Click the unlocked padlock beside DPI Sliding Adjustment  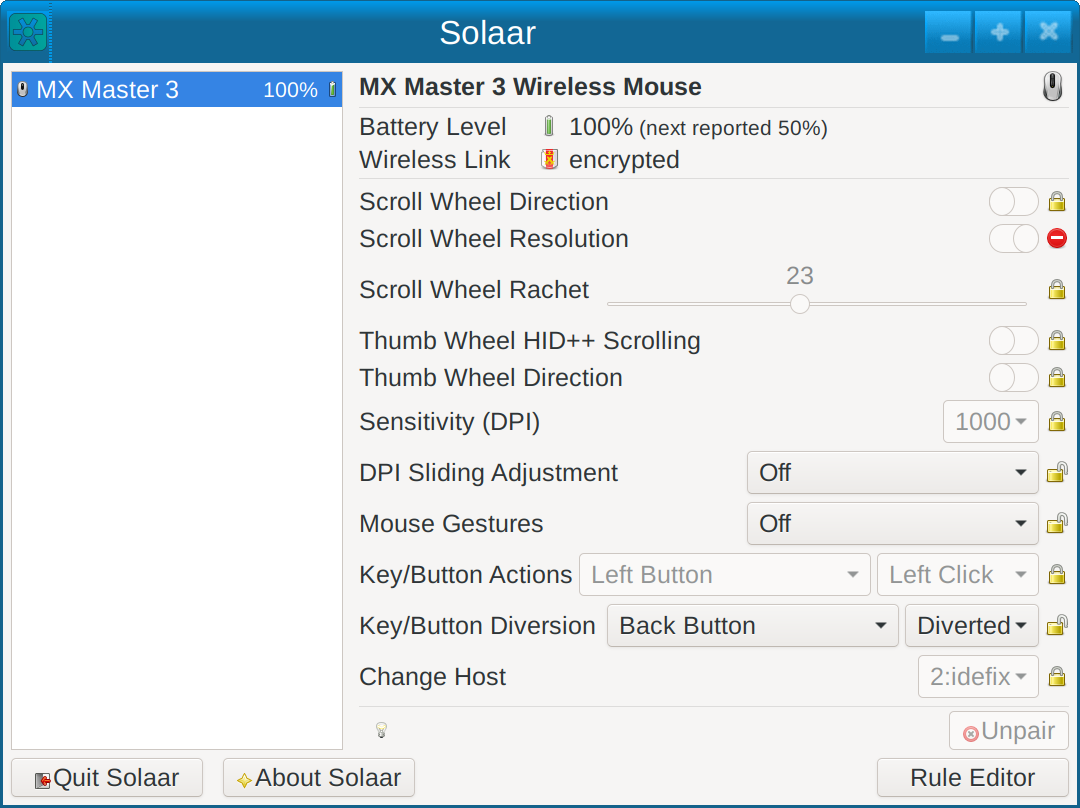[1056, 473]
